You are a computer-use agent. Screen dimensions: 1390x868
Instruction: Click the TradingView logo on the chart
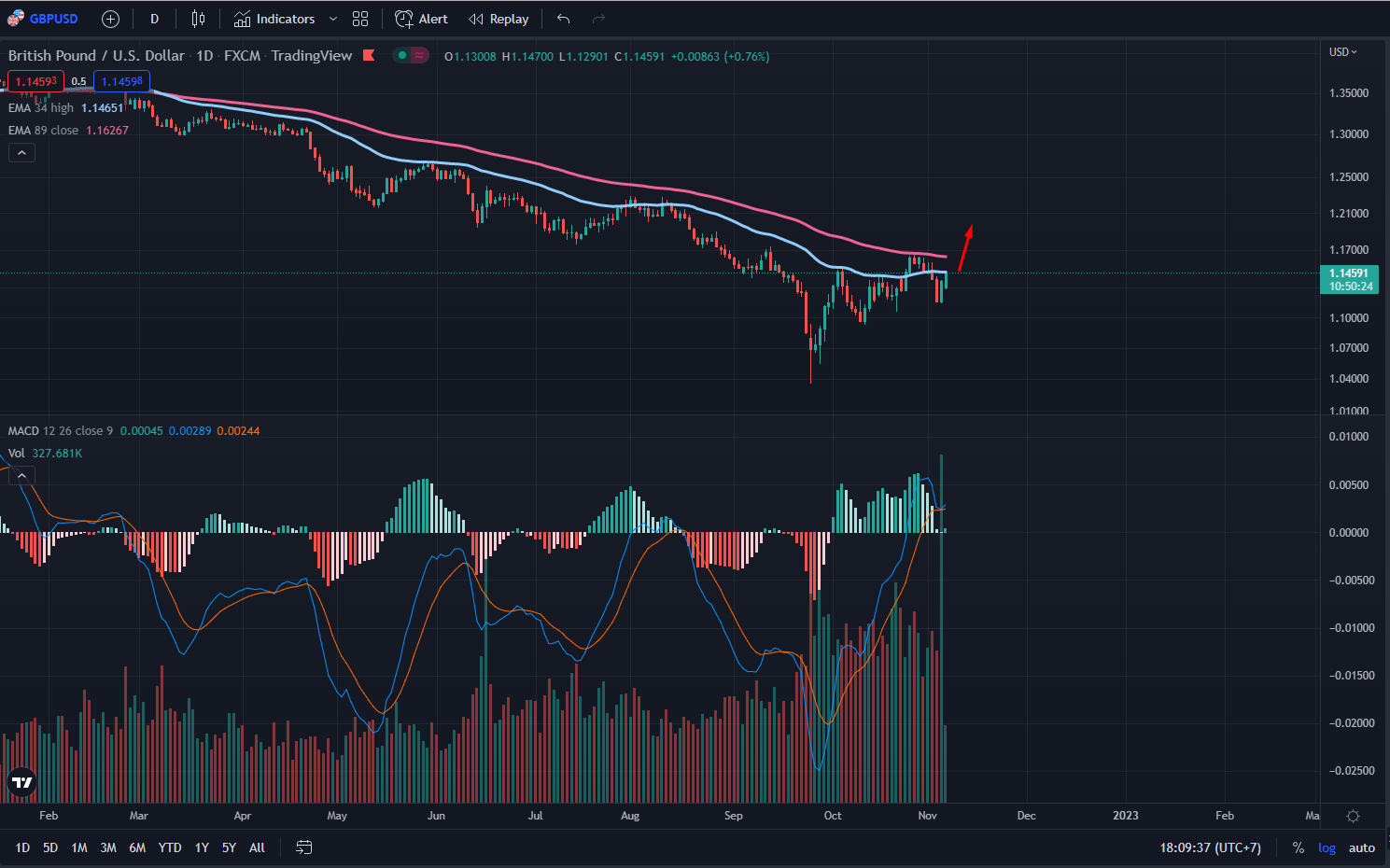click(21, 782)
